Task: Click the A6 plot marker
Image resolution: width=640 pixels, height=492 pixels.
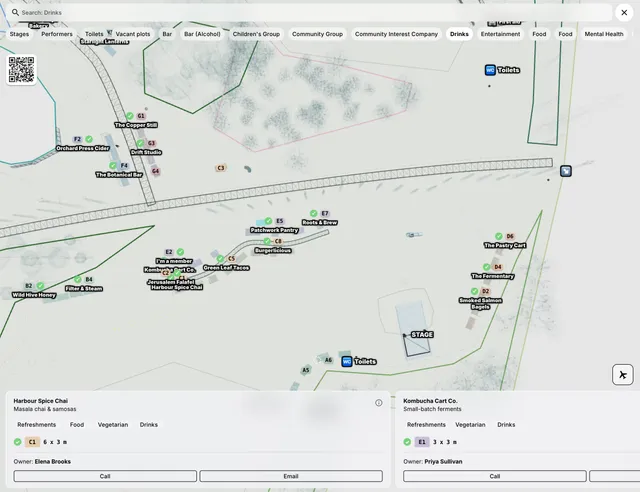Action: (x=328, y=360)
